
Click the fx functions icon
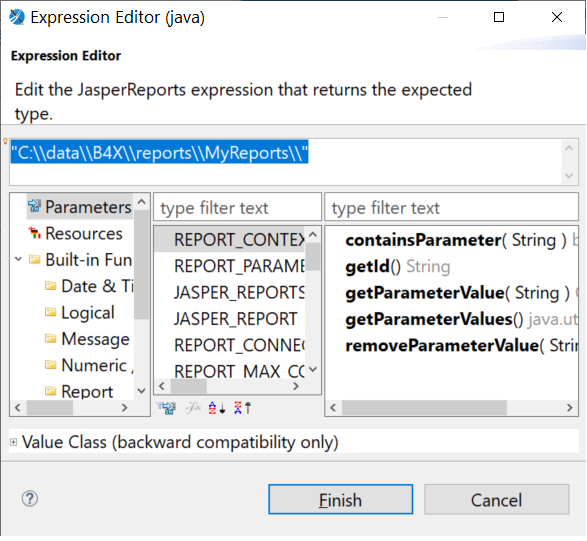[x=193, y=408]
